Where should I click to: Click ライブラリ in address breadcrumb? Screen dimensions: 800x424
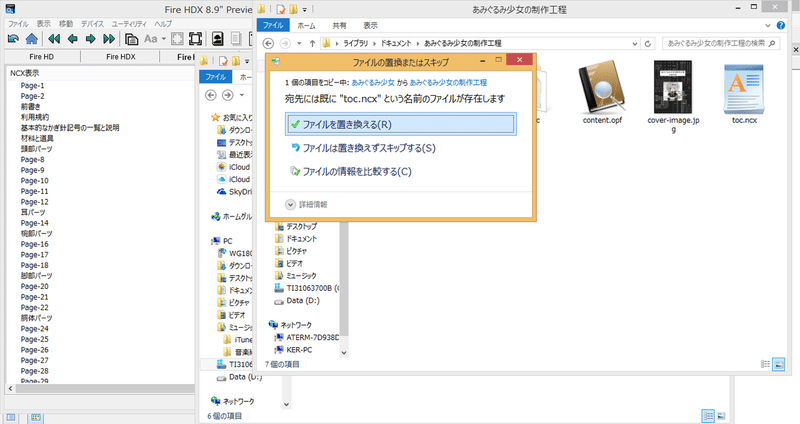click(x=355, y=43)
